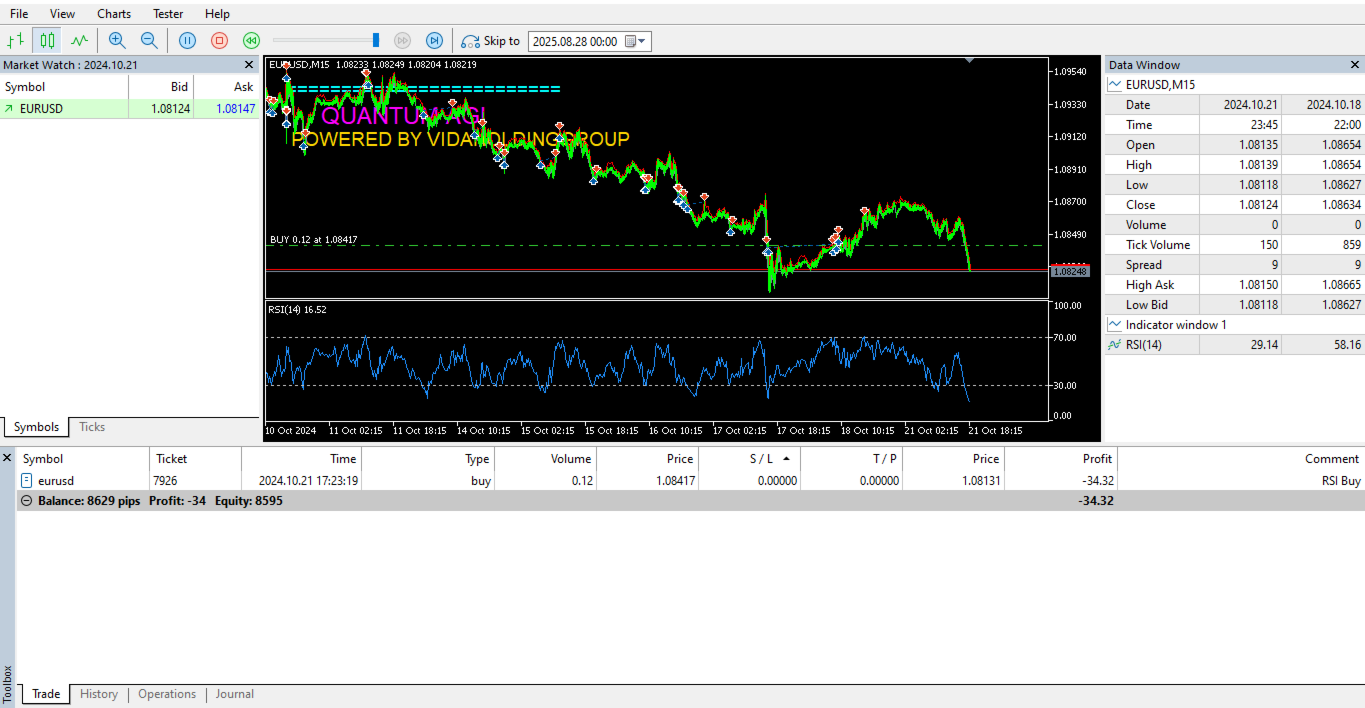Switch to the Ticks tab

tap(91, 427)
